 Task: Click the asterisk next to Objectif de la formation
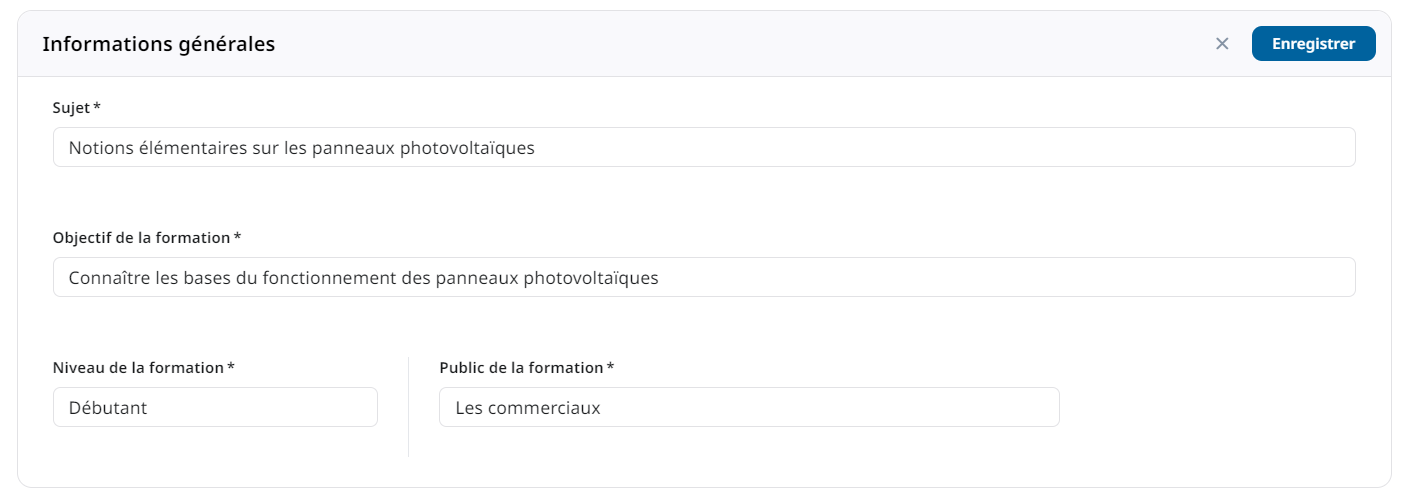tap(238, 236)
